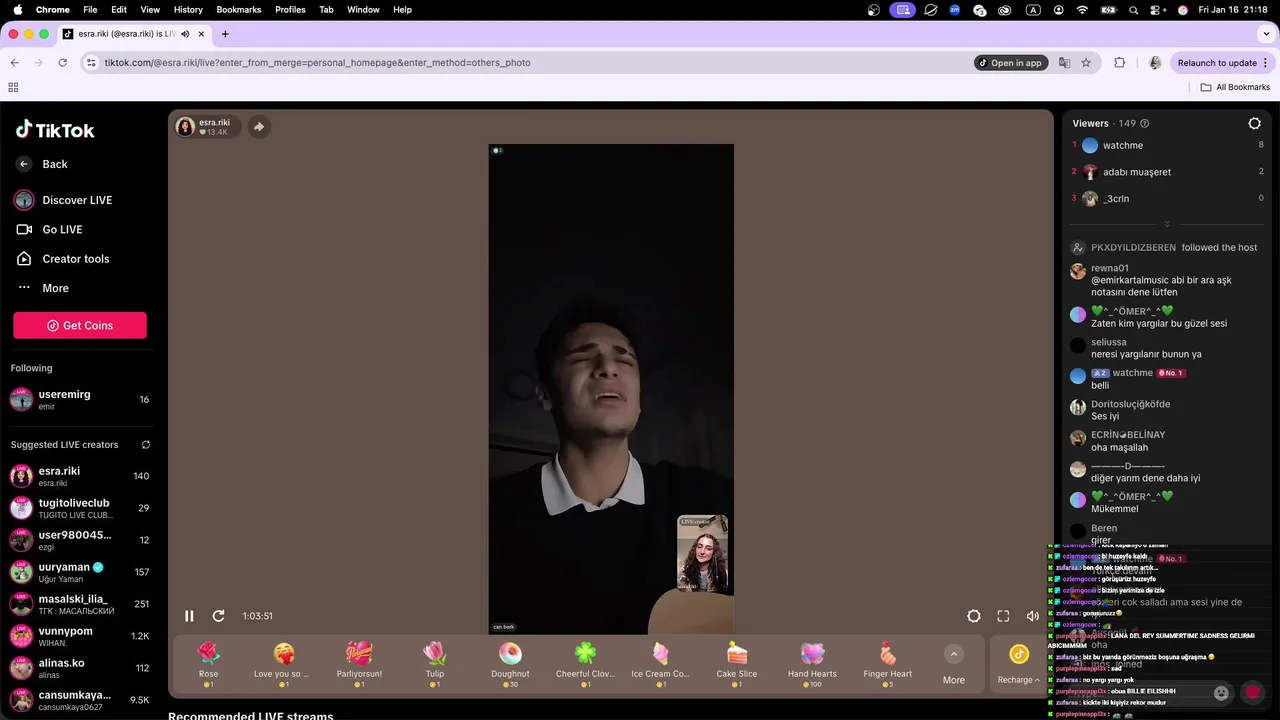Open the emoji picker in chat
The height and width of the screenshot is (720, 1280).
(x=1221, y=692)
